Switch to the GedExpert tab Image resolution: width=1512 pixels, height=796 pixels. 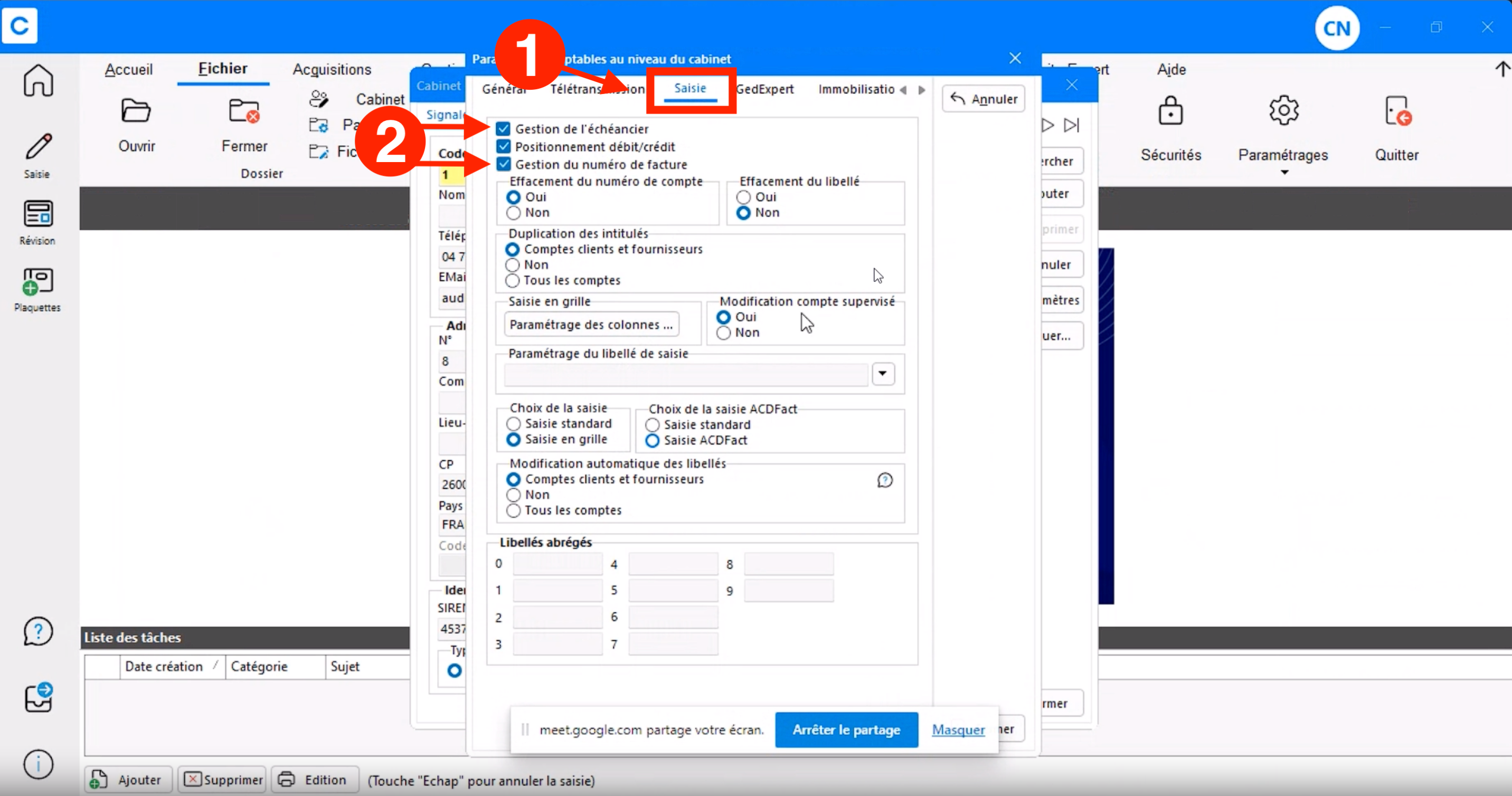764,89
